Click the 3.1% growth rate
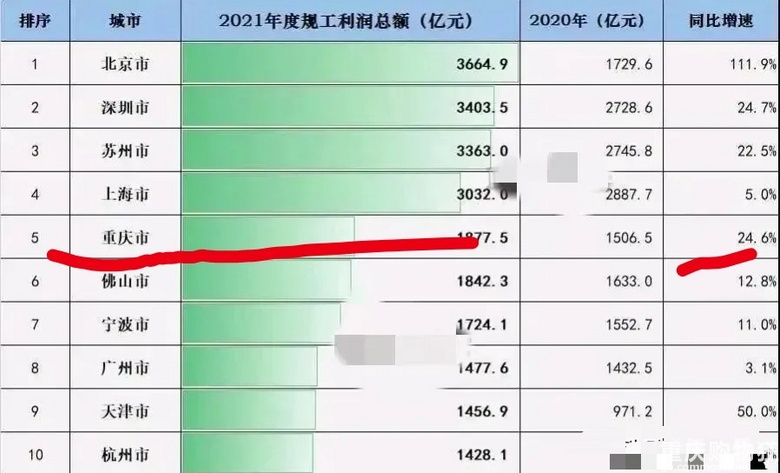The image size is (780, 473). (x=761, y=368)
